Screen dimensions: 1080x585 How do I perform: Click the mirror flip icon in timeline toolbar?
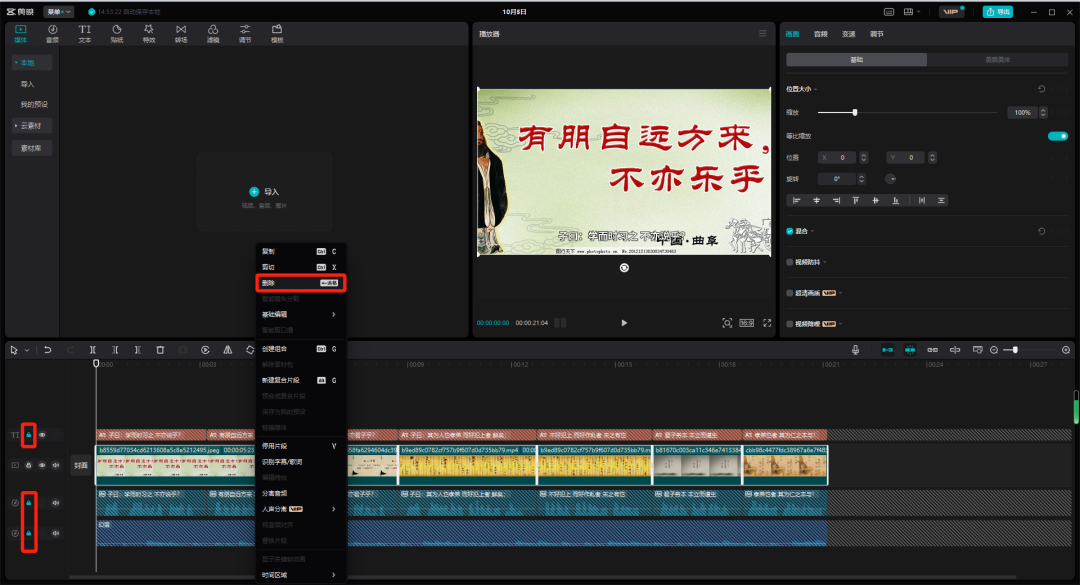(x=227, y=350)
